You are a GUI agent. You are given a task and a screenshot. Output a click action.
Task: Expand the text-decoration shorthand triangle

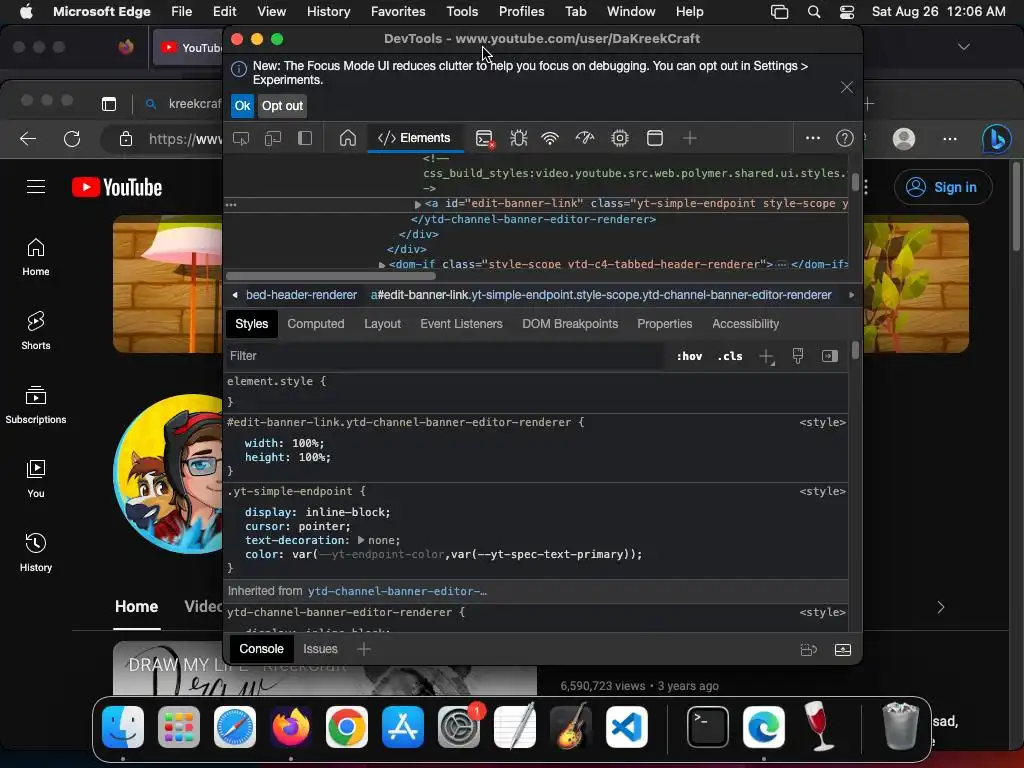click(x=360, y=540)
